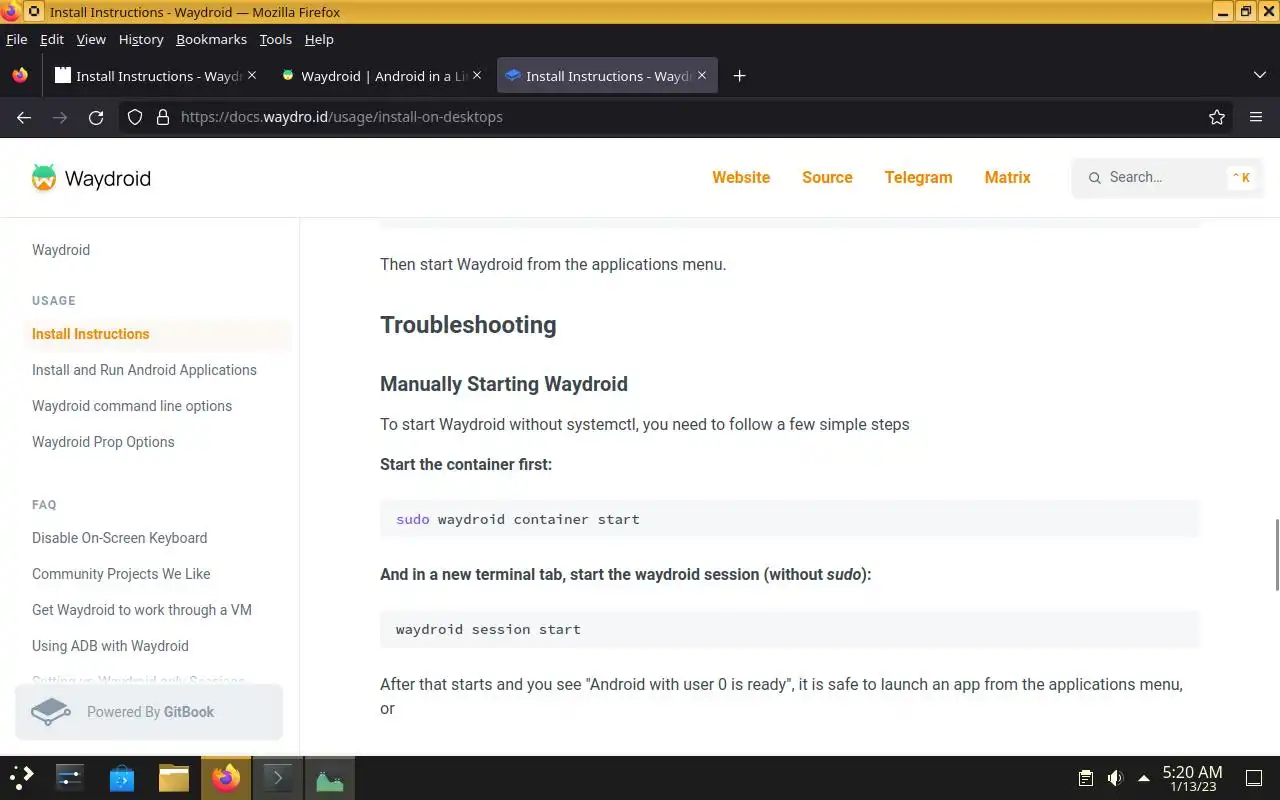Viewport: 1280px width, 800px height.
Task: Open the View menu
Action: (91, 39)
